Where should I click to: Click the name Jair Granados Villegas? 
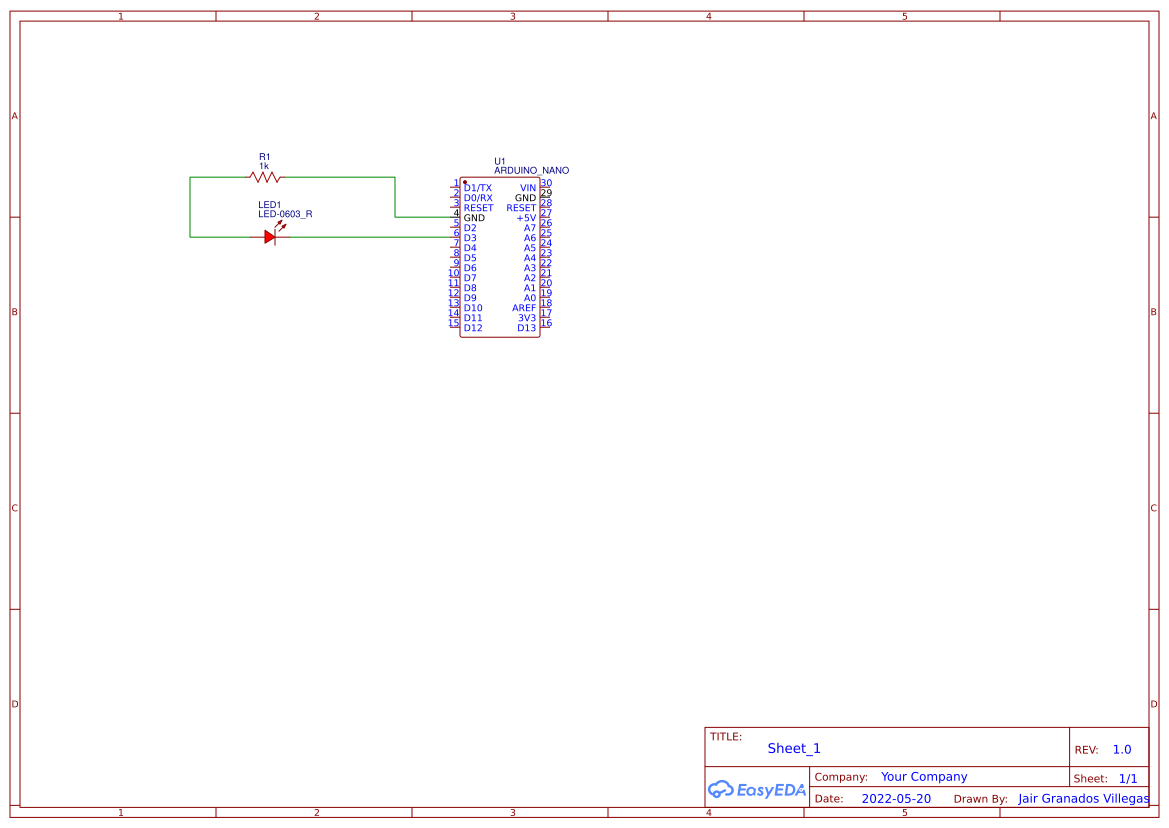pyautogui.click(x=1083, y=798)
